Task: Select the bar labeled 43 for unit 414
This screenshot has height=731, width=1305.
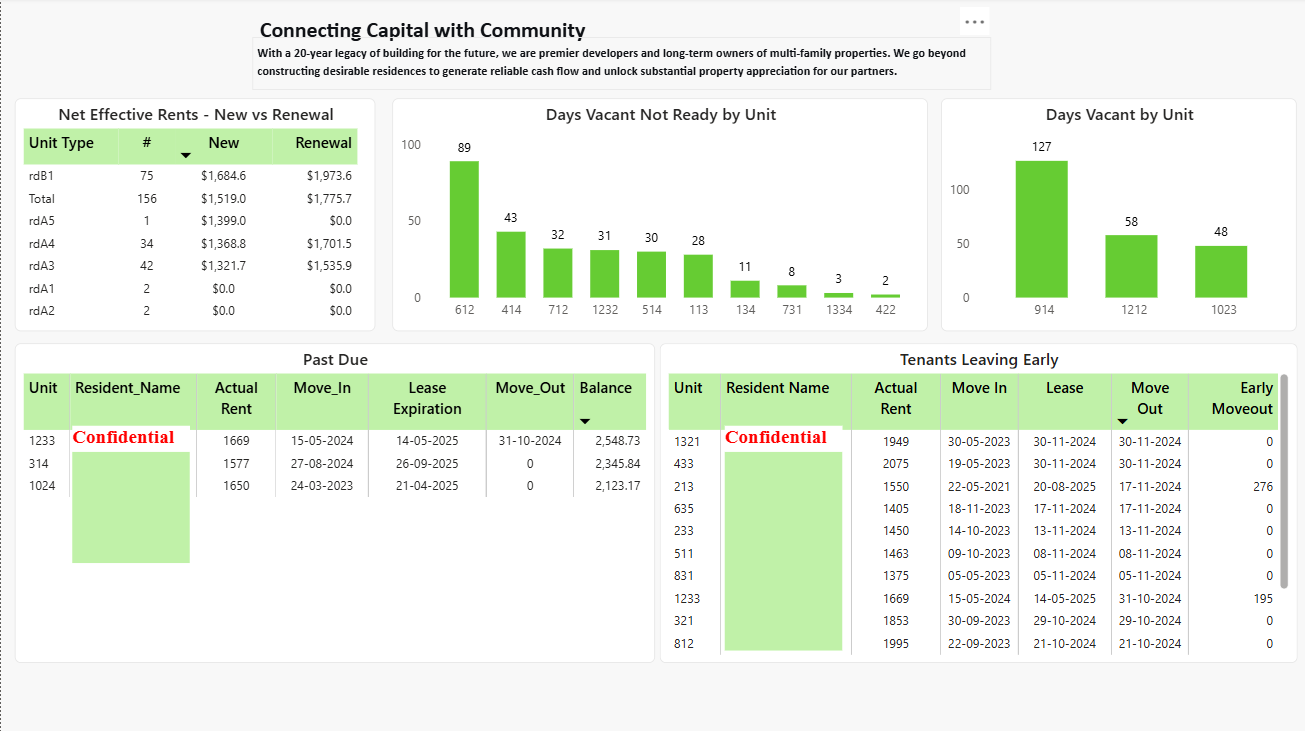Action: [x=510, y=265]
